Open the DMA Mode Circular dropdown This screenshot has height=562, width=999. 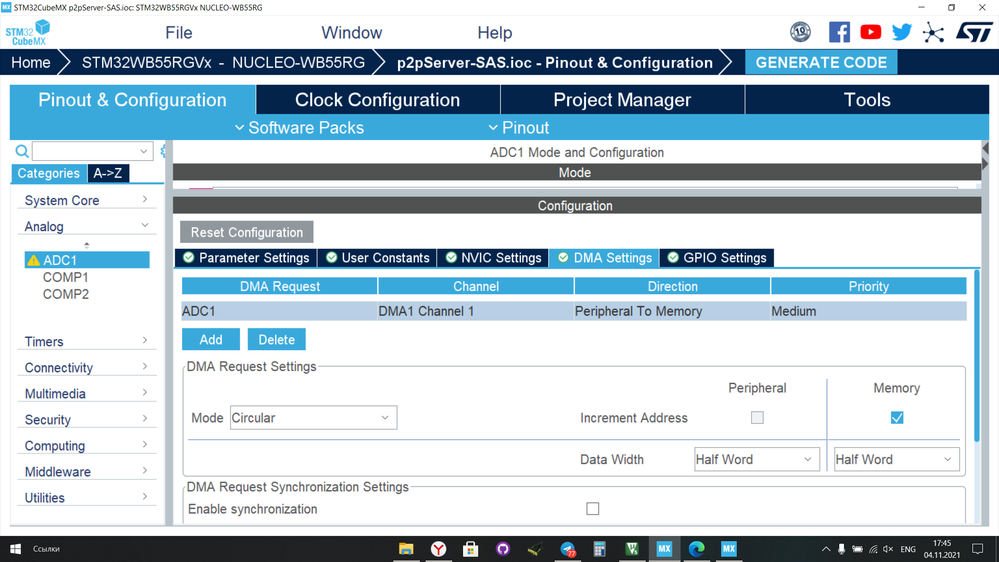pos(313,417)
